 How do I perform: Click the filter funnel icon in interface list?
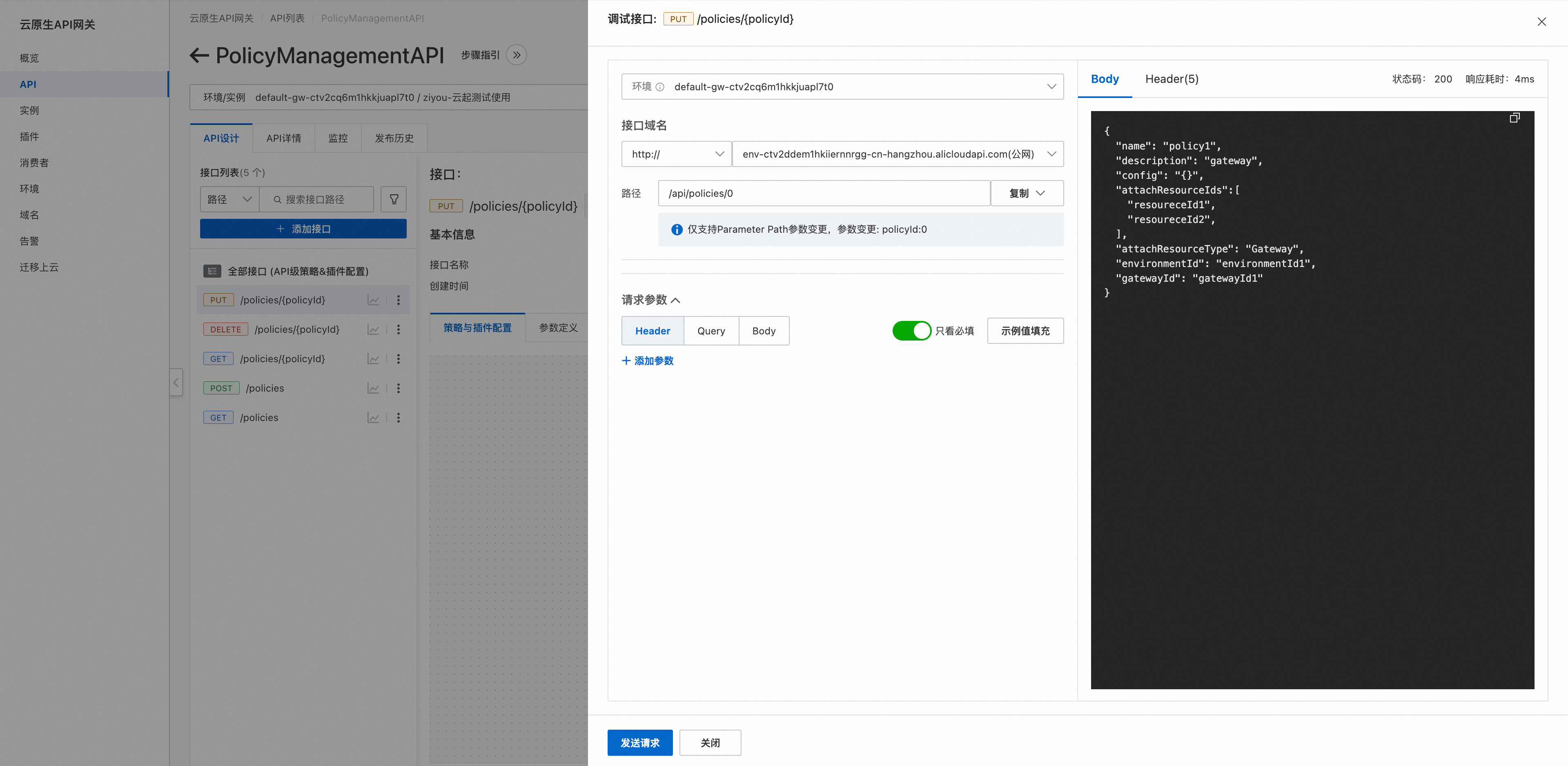pos(394,199)
